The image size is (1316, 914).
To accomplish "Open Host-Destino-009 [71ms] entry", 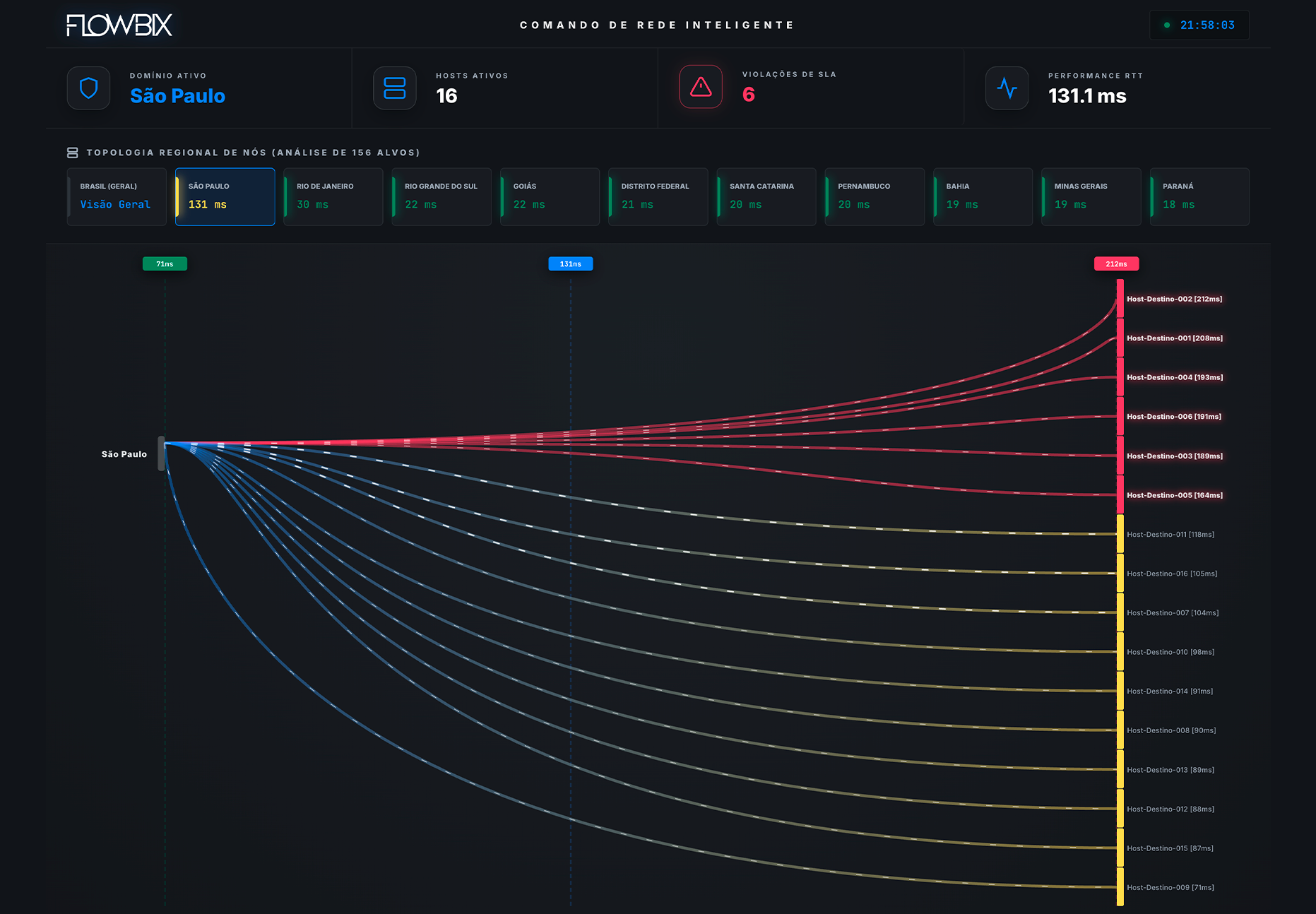I will pyautogui.click(x=1170, y=887).
